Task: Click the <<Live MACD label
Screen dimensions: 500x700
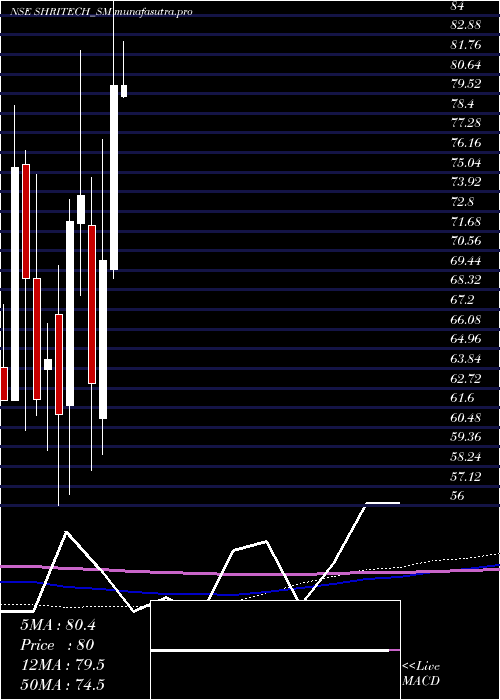Action: click(x=421, y=674)
